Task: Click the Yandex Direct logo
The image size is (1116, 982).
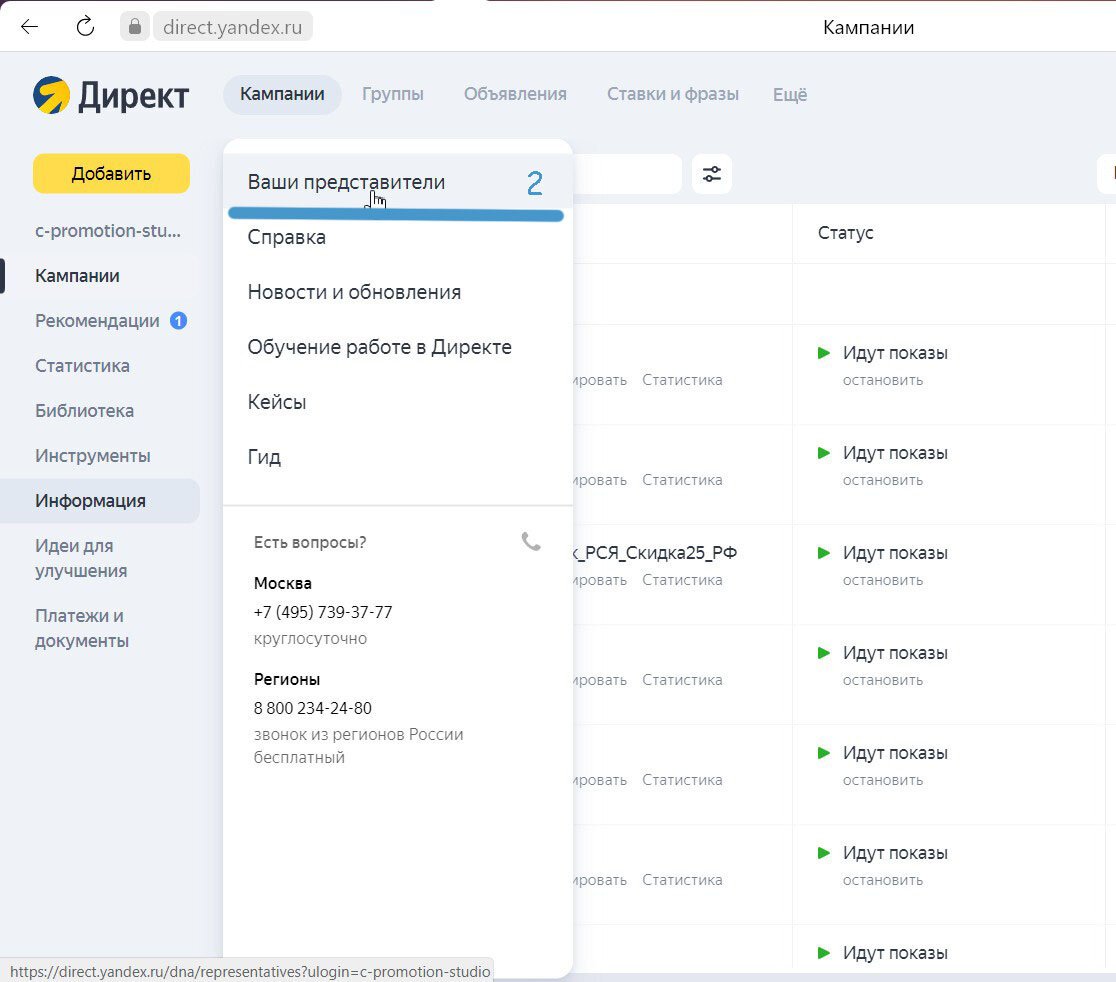Action: [x=111, y=95]
